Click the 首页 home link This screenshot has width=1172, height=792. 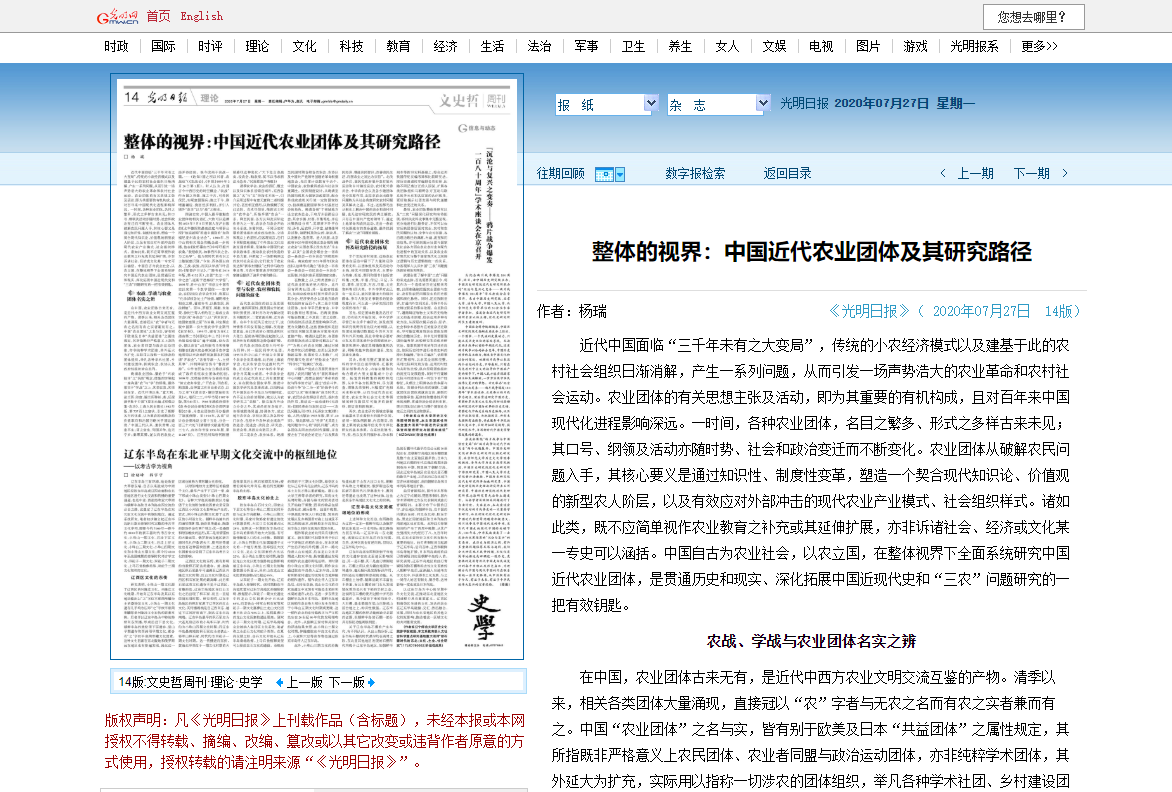tap(158, 16)
